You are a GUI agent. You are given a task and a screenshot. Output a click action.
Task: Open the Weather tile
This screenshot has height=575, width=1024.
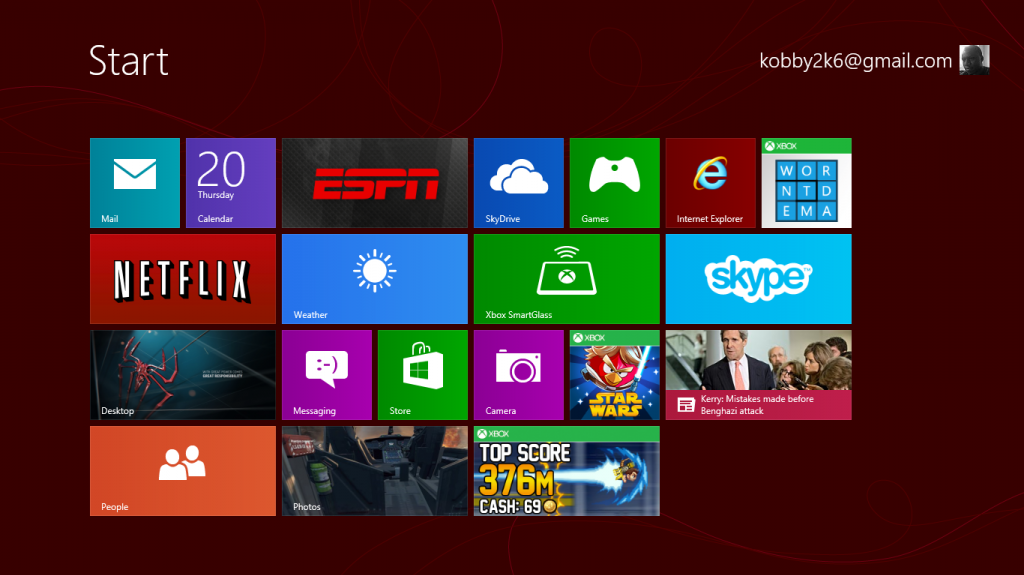tap(375, 279)
